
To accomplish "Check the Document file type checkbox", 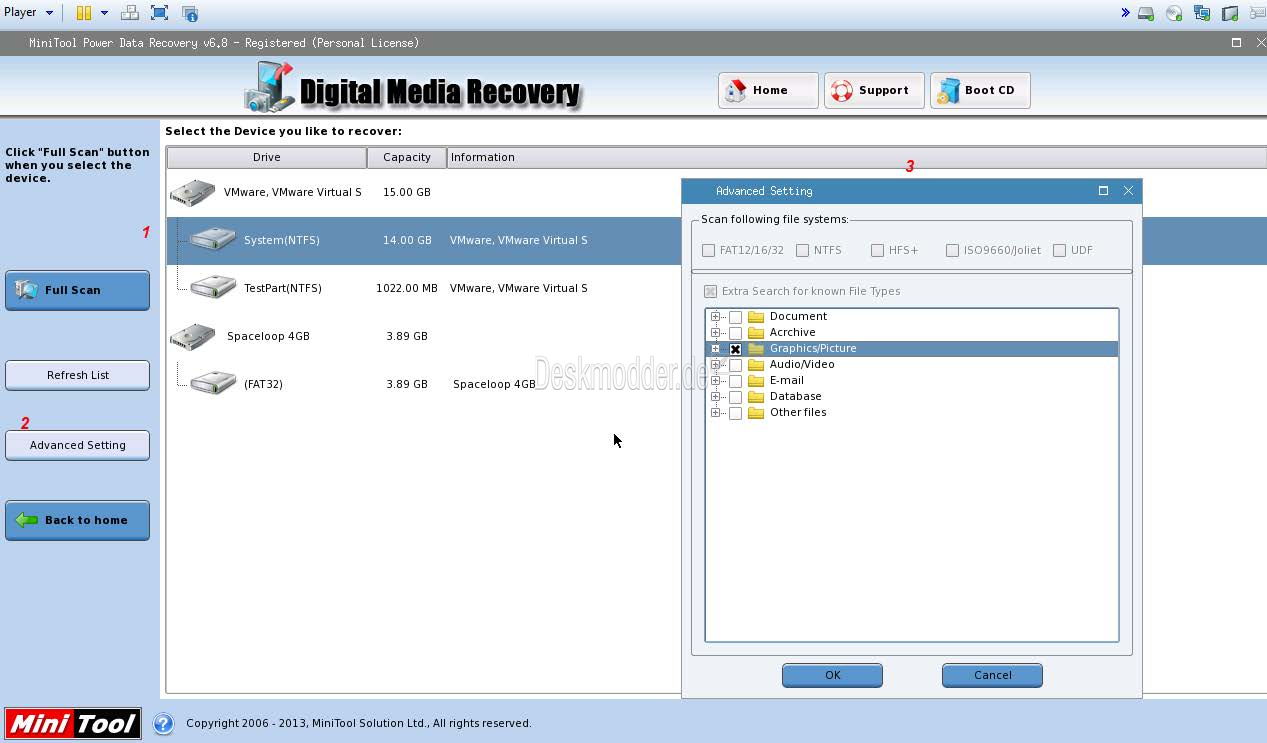I will point(735,317).
